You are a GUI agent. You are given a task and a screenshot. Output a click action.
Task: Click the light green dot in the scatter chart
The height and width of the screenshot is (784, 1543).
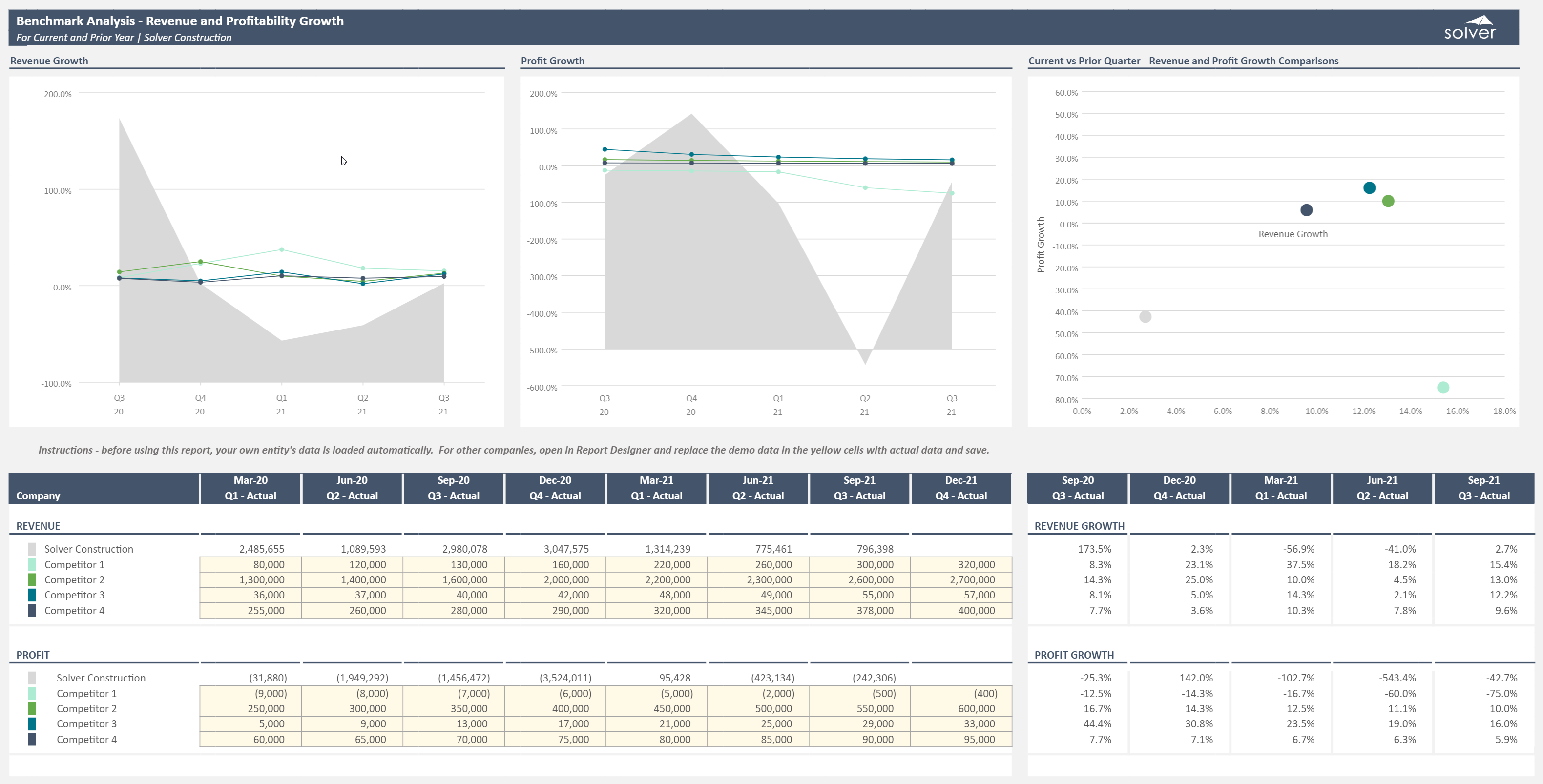pos(1443,388)
